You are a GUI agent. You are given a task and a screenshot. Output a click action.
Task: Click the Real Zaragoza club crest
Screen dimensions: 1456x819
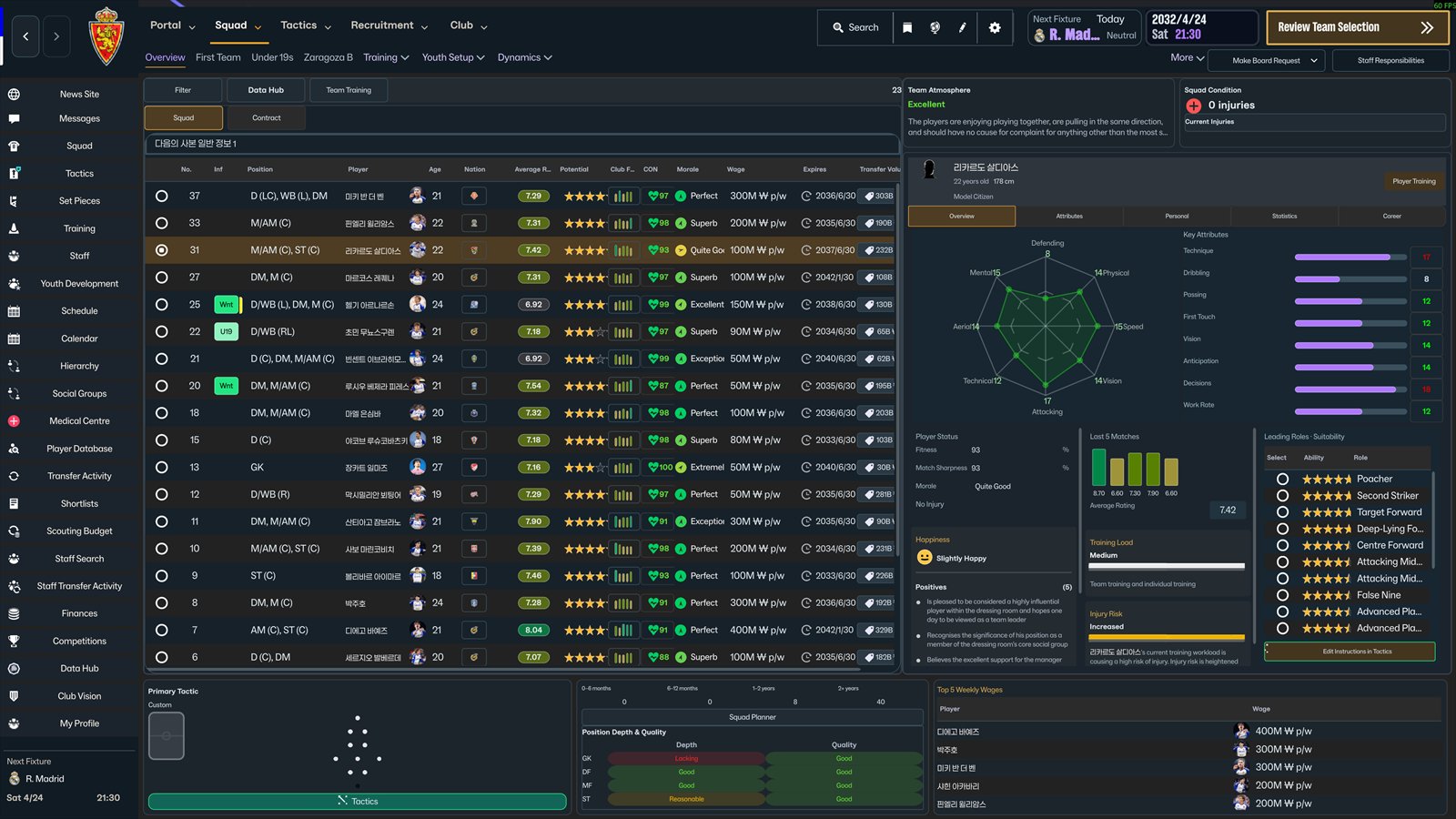[106, 36]
